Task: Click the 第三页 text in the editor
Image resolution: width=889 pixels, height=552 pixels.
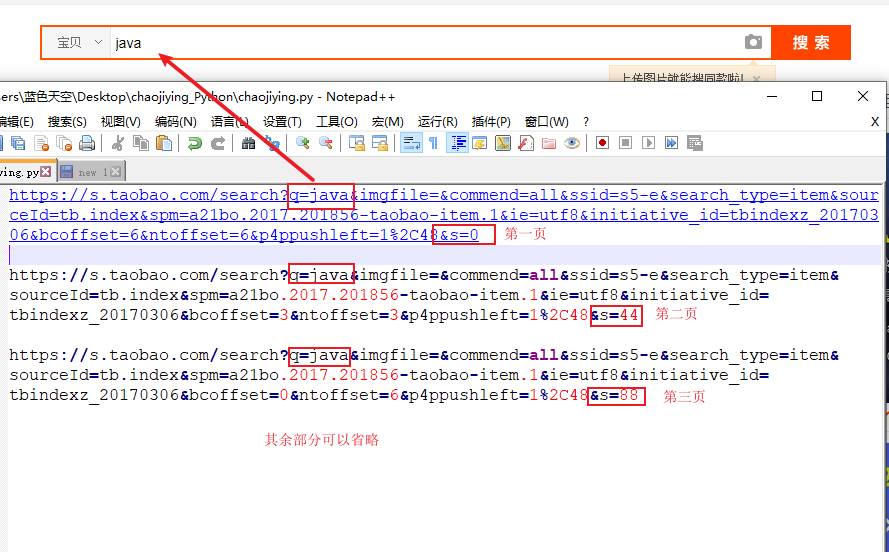Action: coord(684,396)
